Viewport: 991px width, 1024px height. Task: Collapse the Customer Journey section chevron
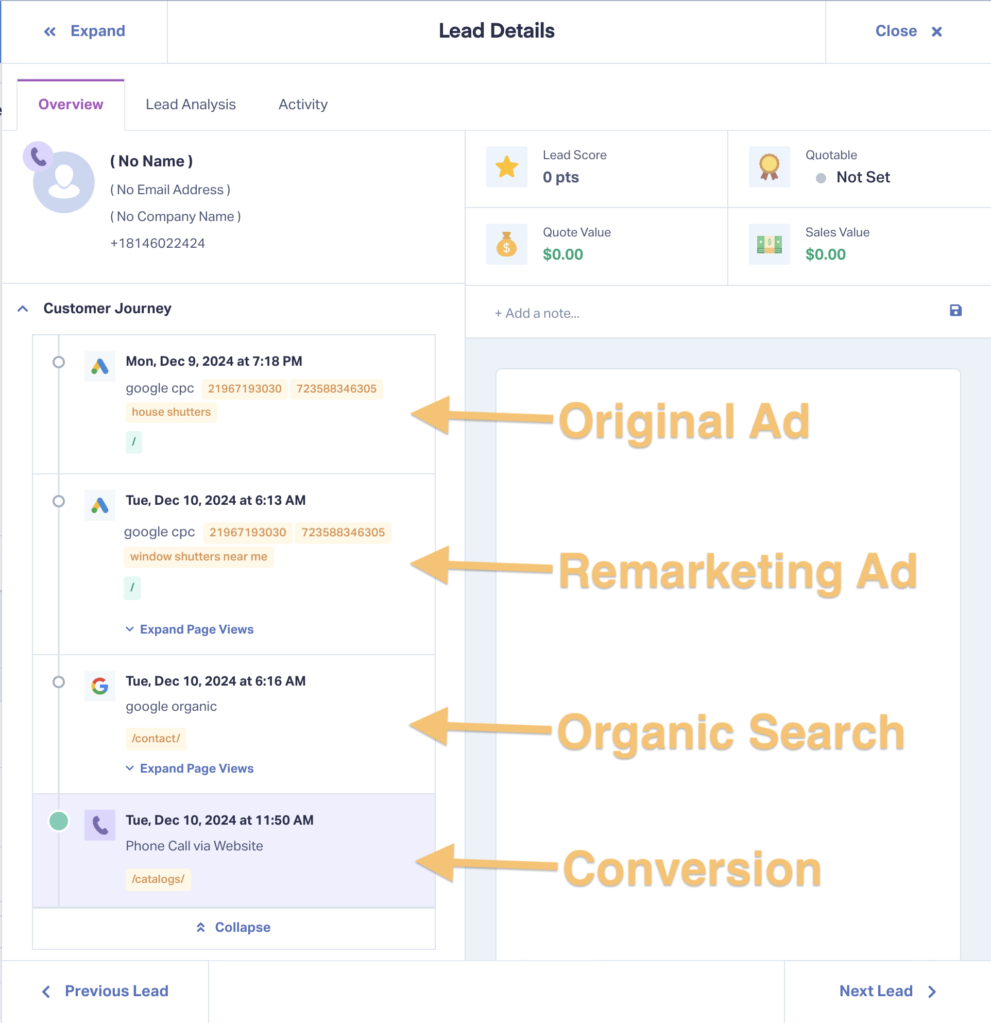point(23,308)
